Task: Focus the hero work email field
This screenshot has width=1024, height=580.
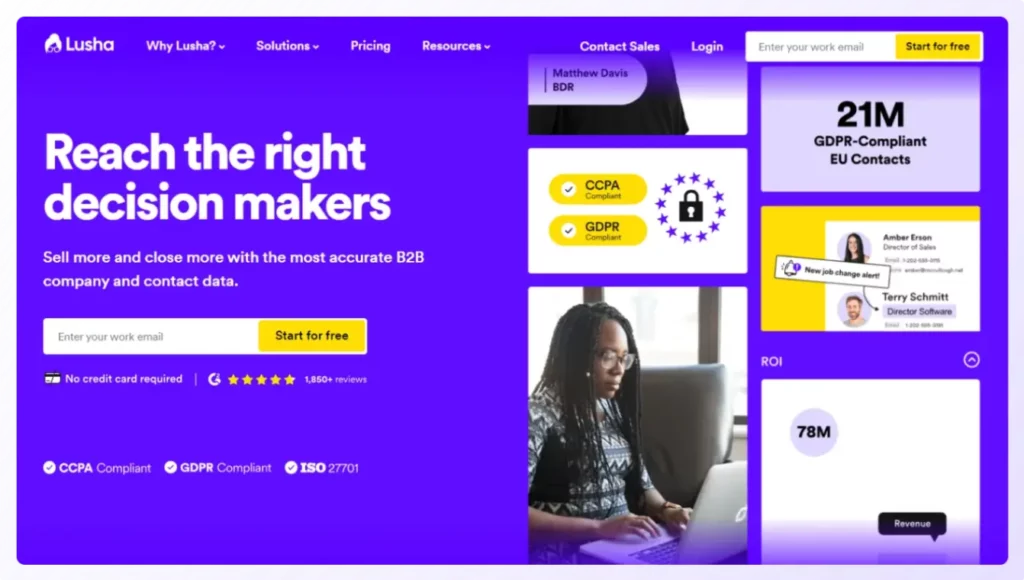Action: (151, 336)
